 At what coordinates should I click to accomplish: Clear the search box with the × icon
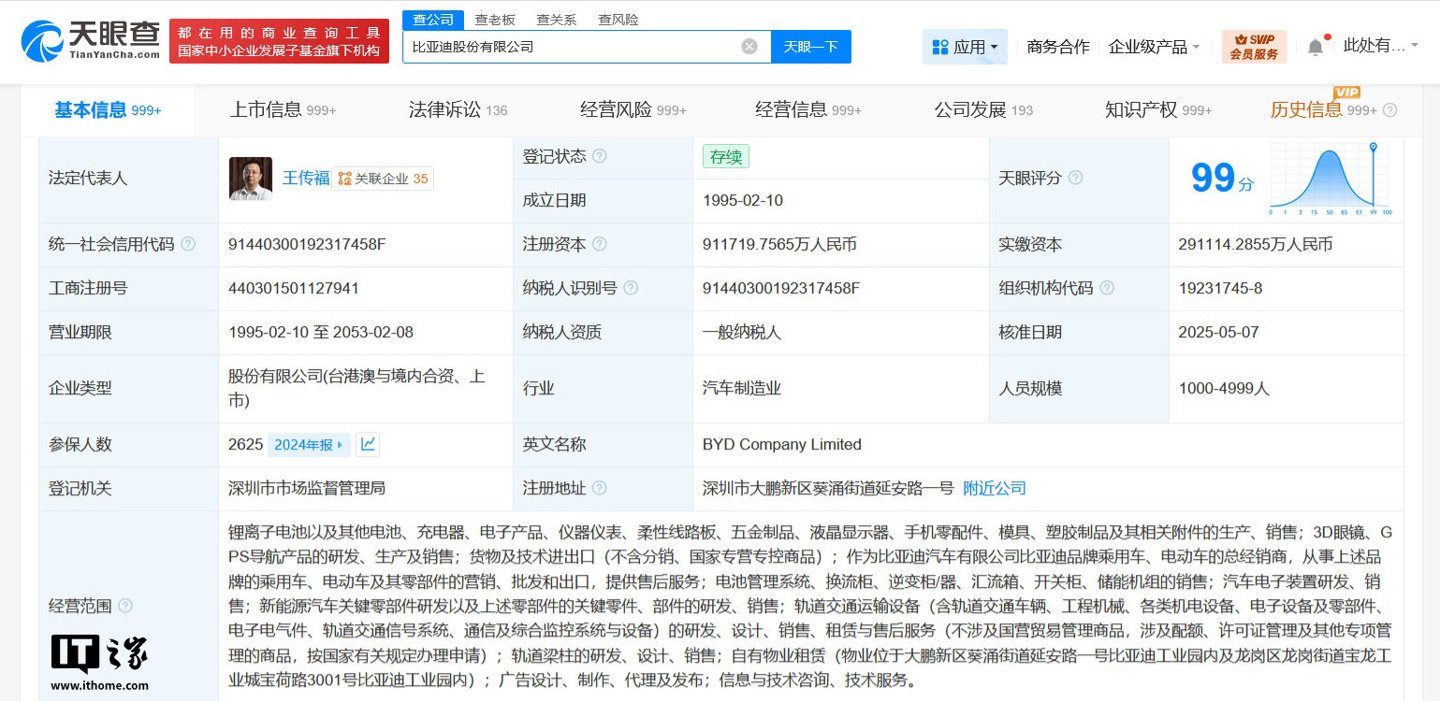click(x=749, y=45)
